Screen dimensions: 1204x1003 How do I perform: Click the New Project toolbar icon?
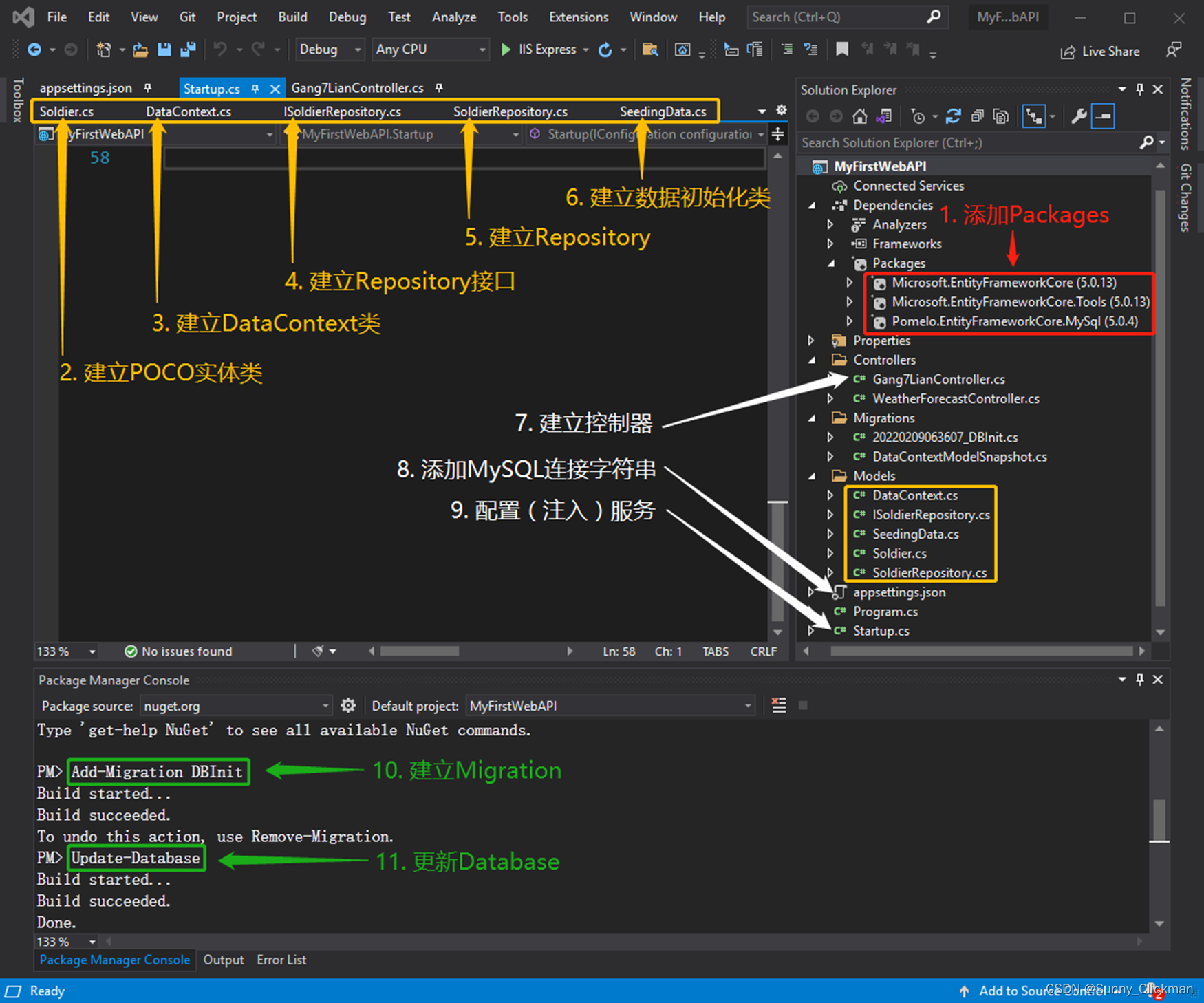pos(104,50)
